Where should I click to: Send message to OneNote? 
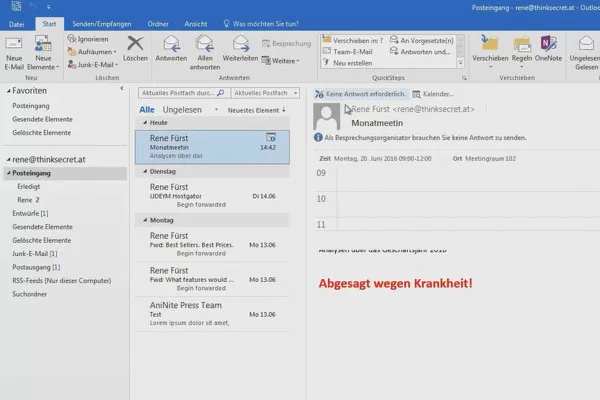coord(548,49)
